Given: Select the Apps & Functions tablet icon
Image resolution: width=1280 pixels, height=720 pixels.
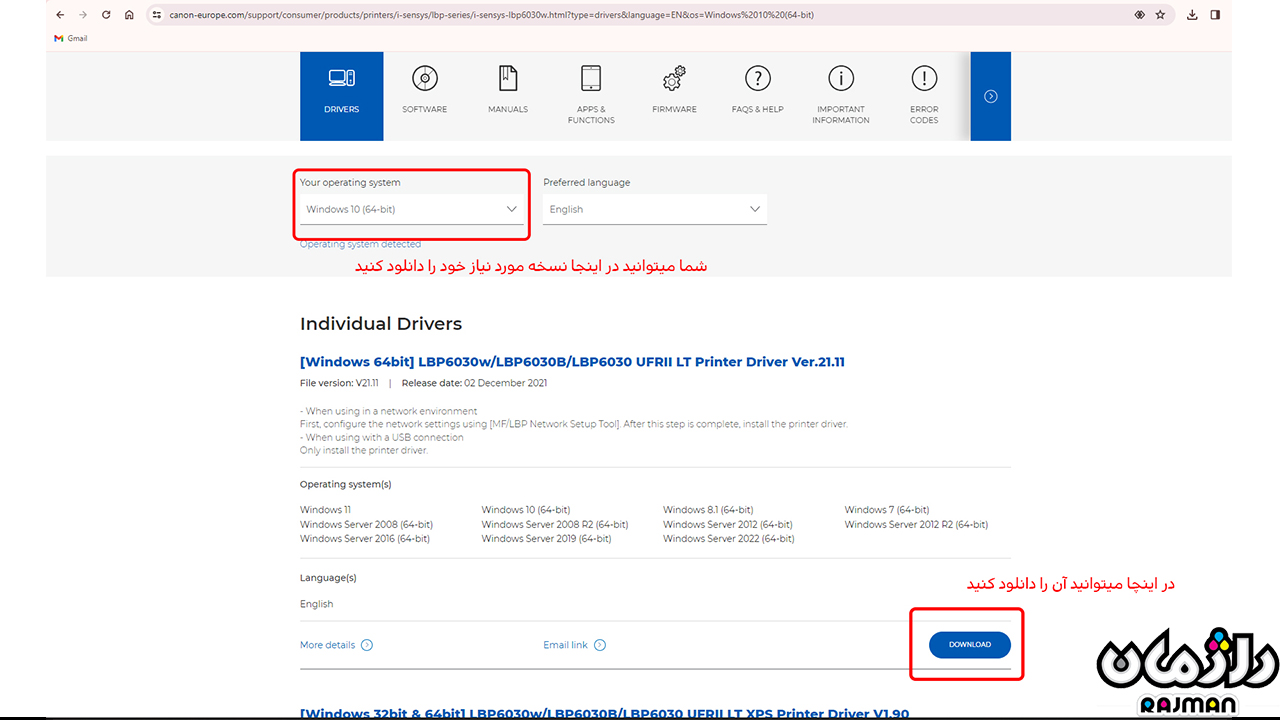Looking at the screenshot, I should point(591,78).
